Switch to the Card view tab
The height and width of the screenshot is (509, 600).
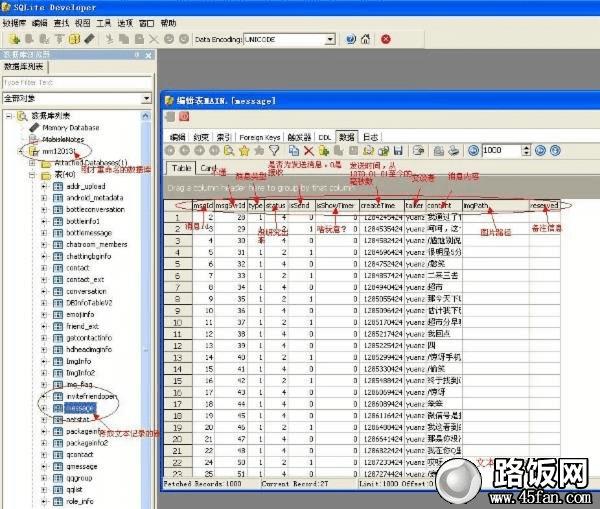click(208, 168)
